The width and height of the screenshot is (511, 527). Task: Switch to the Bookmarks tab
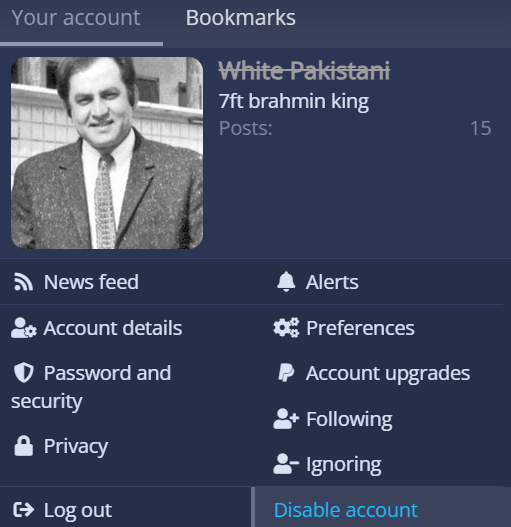tap(240, 17)
